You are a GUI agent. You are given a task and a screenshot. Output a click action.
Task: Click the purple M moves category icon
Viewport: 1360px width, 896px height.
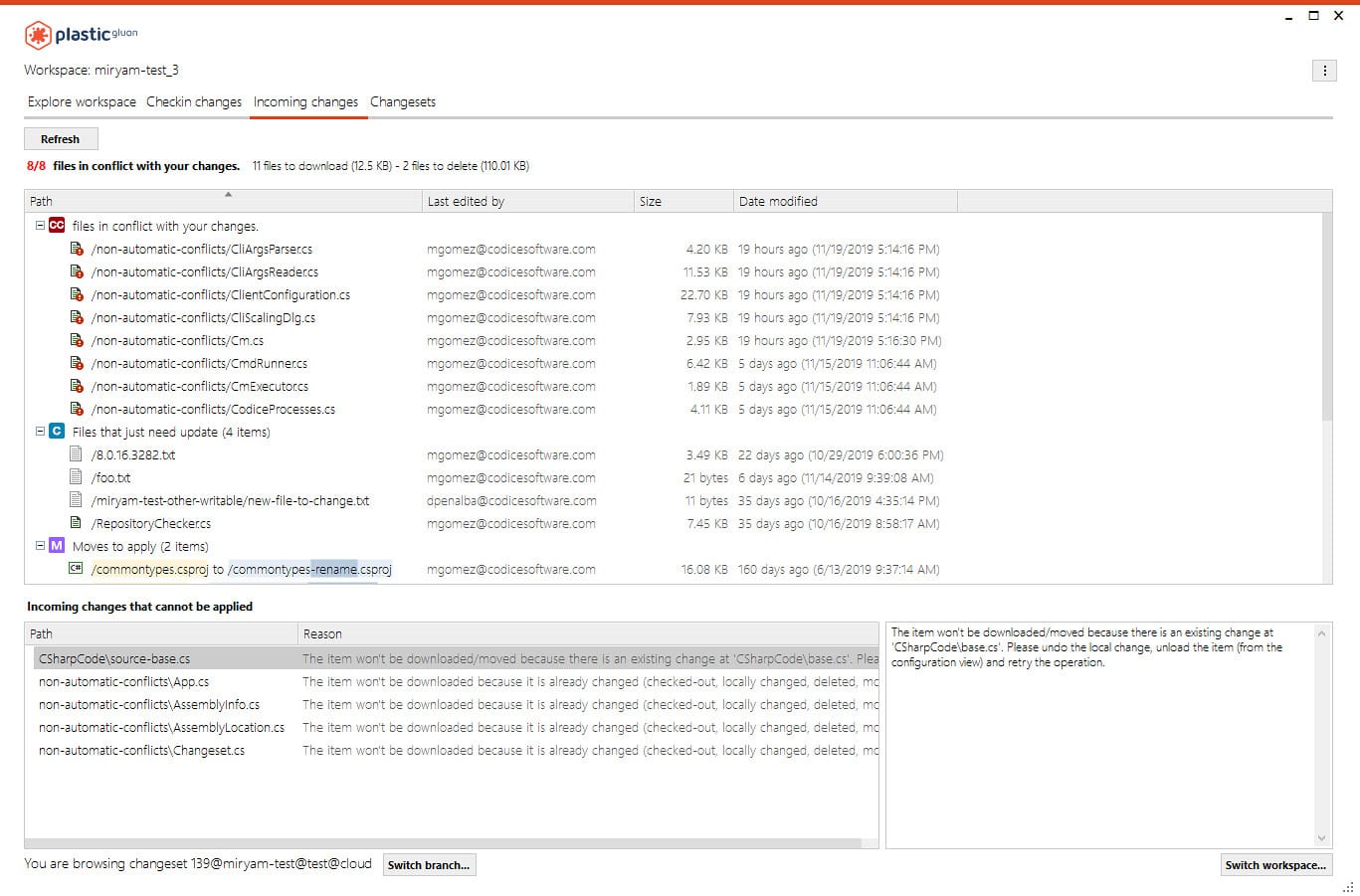tap(56, 546)
